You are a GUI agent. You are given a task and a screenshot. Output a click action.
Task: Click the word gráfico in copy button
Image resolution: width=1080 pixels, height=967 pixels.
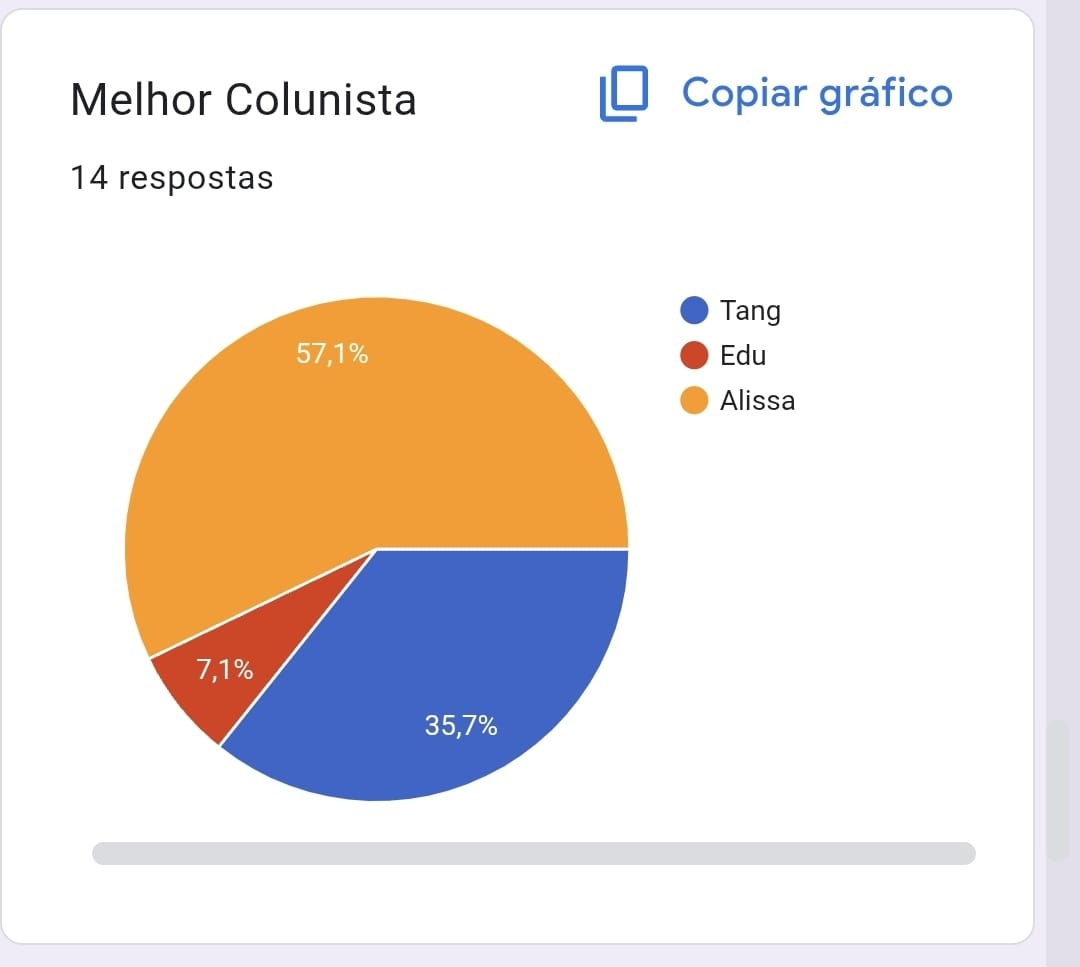tap(886, 95)
